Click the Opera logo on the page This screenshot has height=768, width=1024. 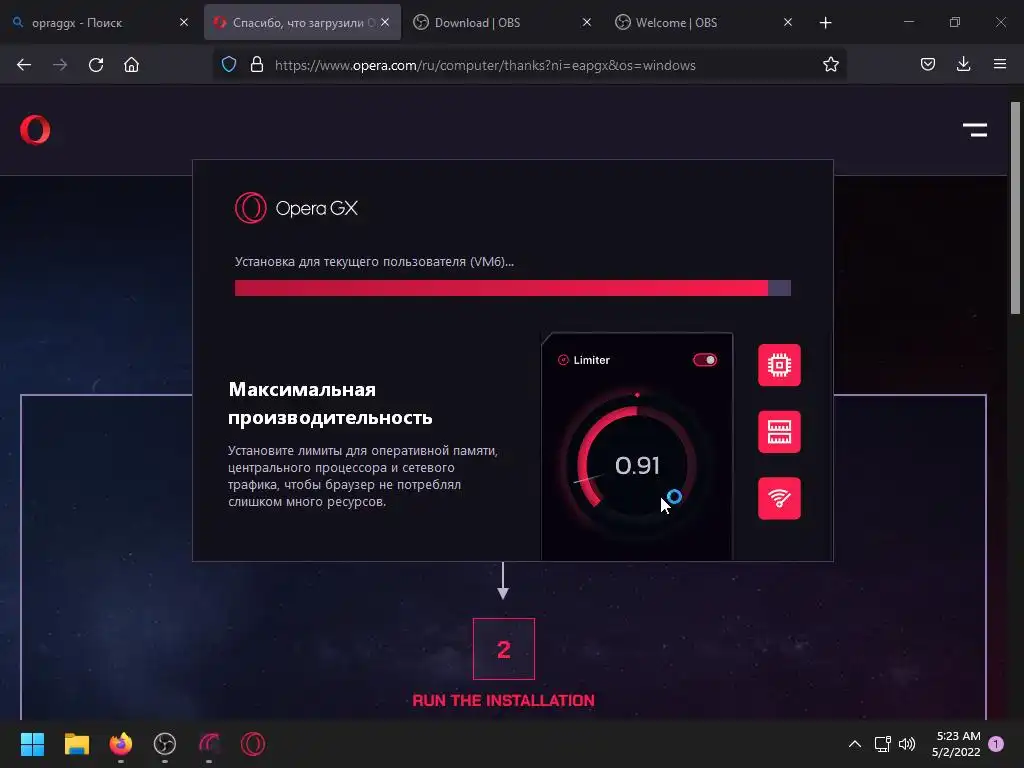point(35,129)
